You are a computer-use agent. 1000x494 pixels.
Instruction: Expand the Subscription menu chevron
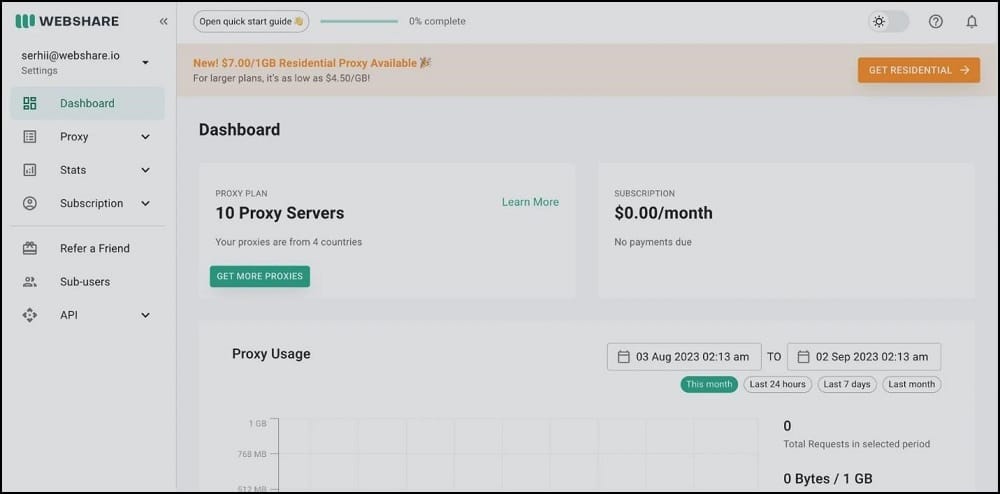click(x=145, y=203)
